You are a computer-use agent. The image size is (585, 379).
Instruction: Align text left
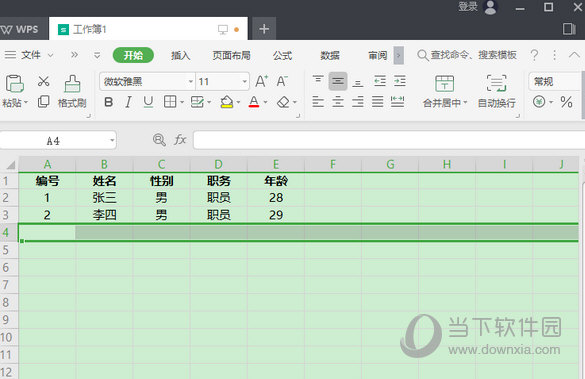pos(318,101)
